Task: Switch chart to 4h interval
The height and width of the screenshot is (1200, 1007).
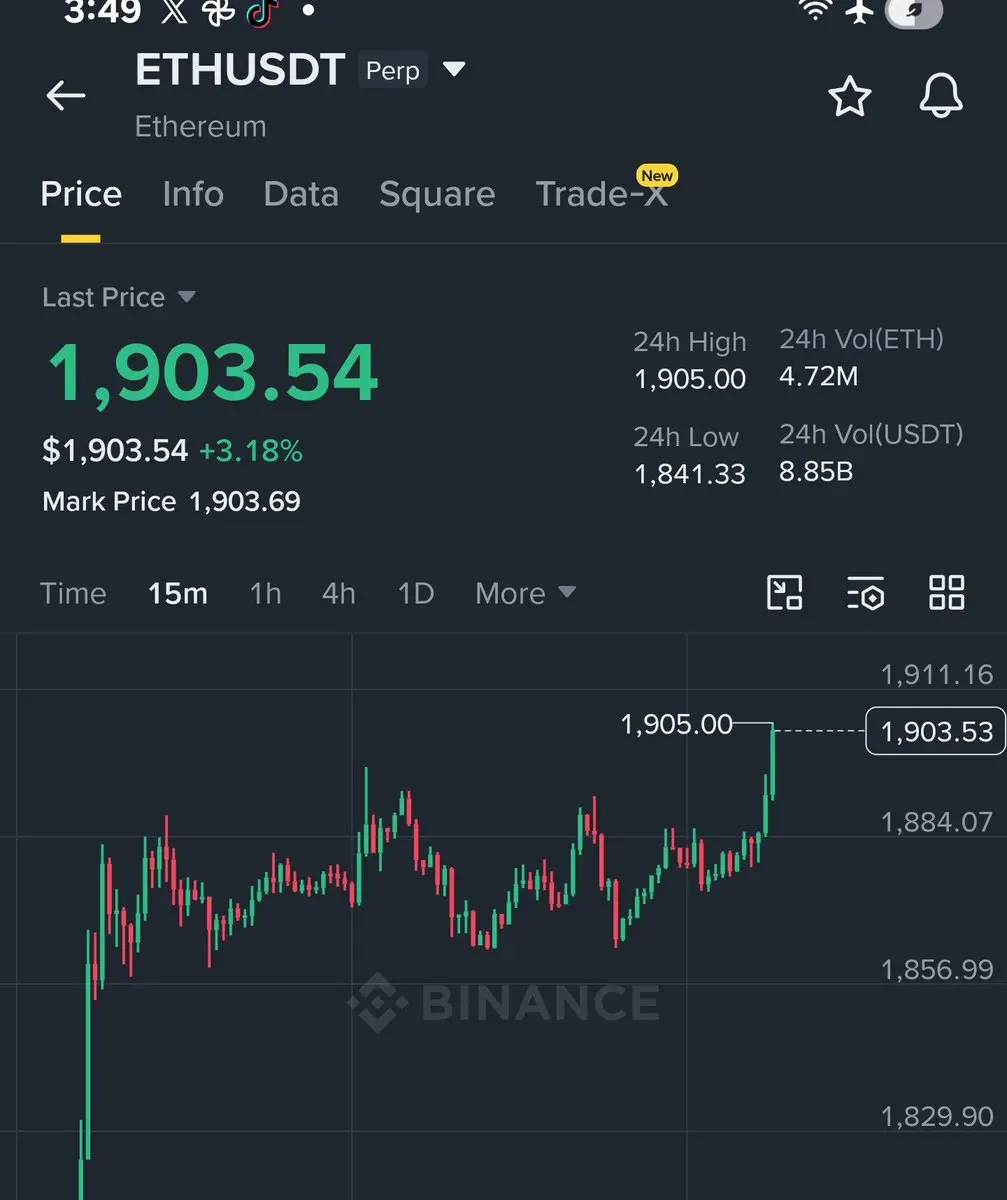Action: [x=339, y=593]
